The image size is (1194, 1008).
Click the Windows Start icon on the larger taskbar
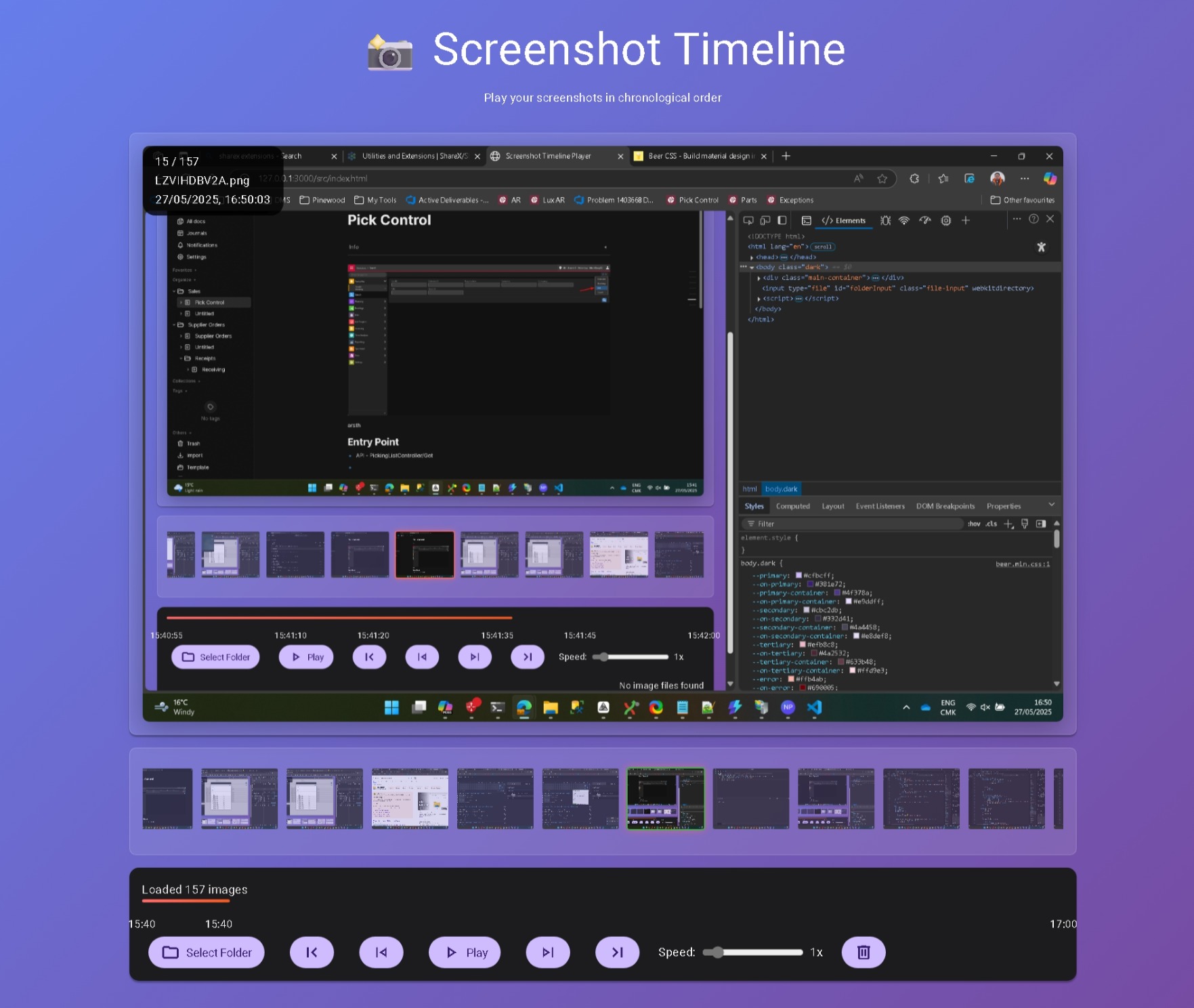[391, 708]
